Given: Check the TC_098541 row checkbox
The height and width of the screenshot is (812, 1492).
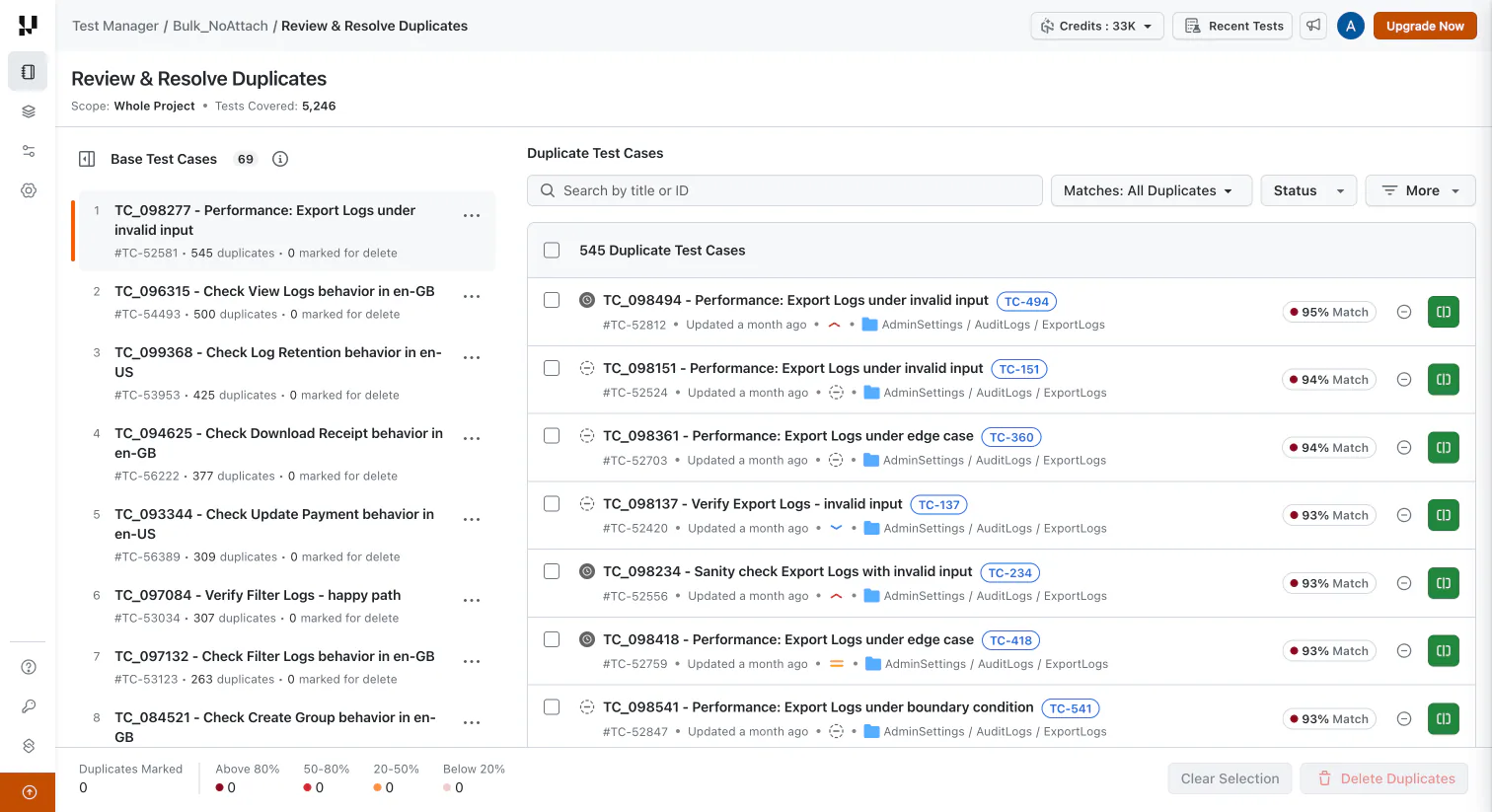Looking at the screenshot, I should pyautogui.click(x=552, y=707).
